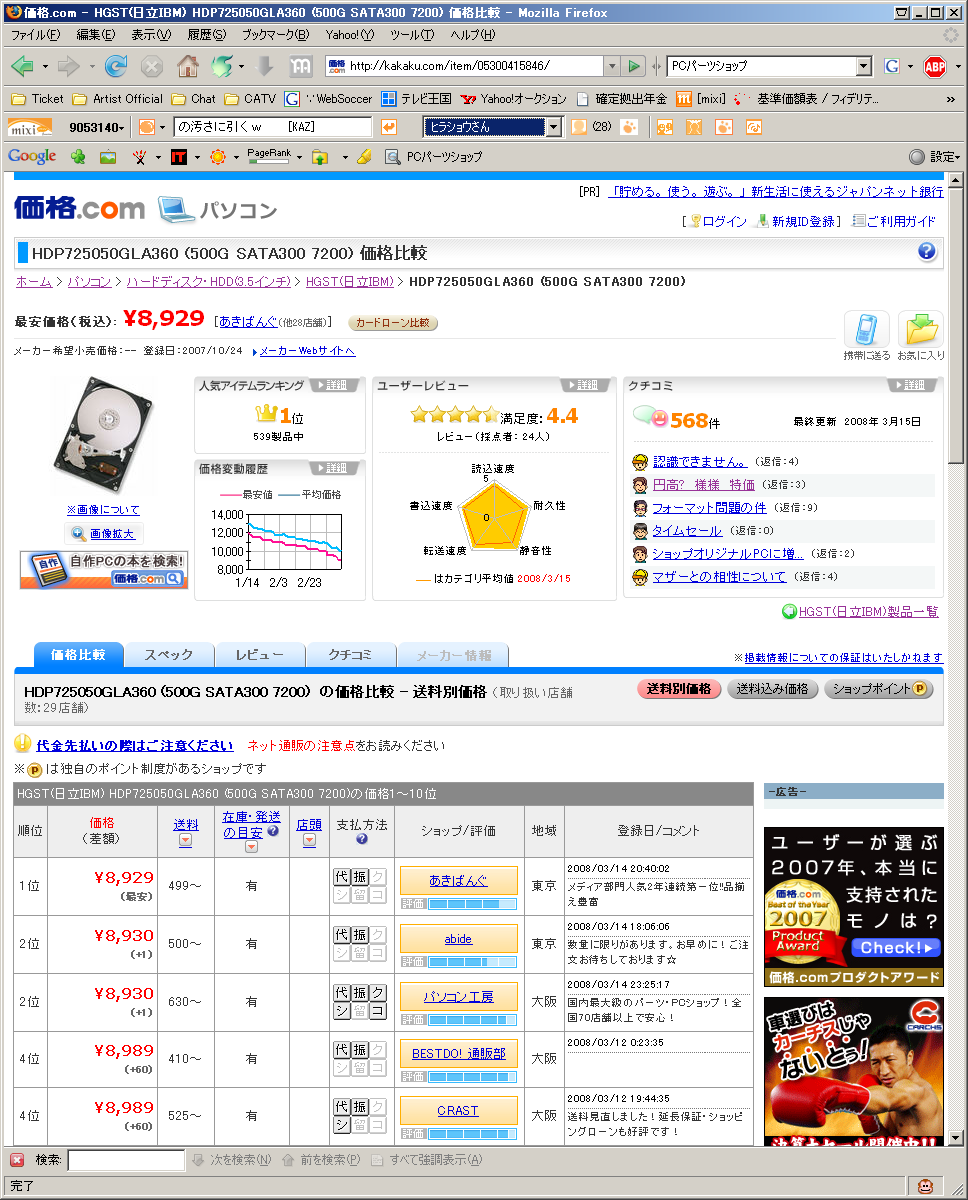
Task: Open the パソコン工房 shop link
Action: (459, 996)
